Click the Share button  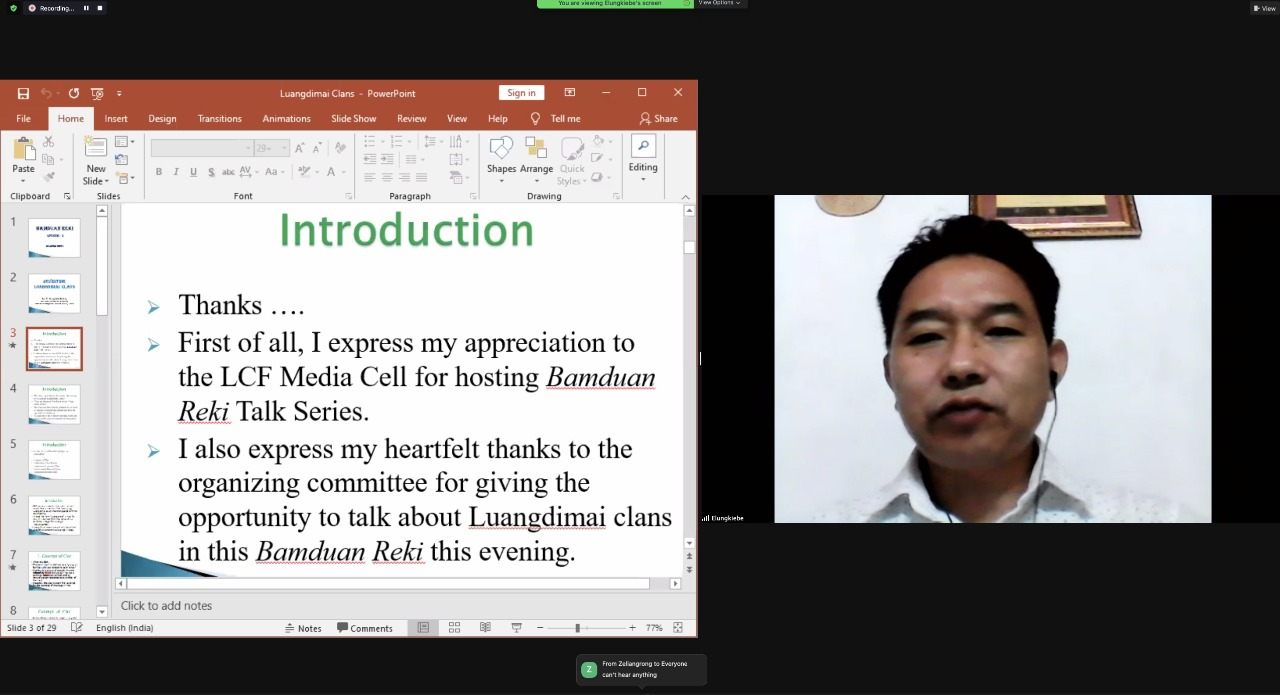coord(658,118)
